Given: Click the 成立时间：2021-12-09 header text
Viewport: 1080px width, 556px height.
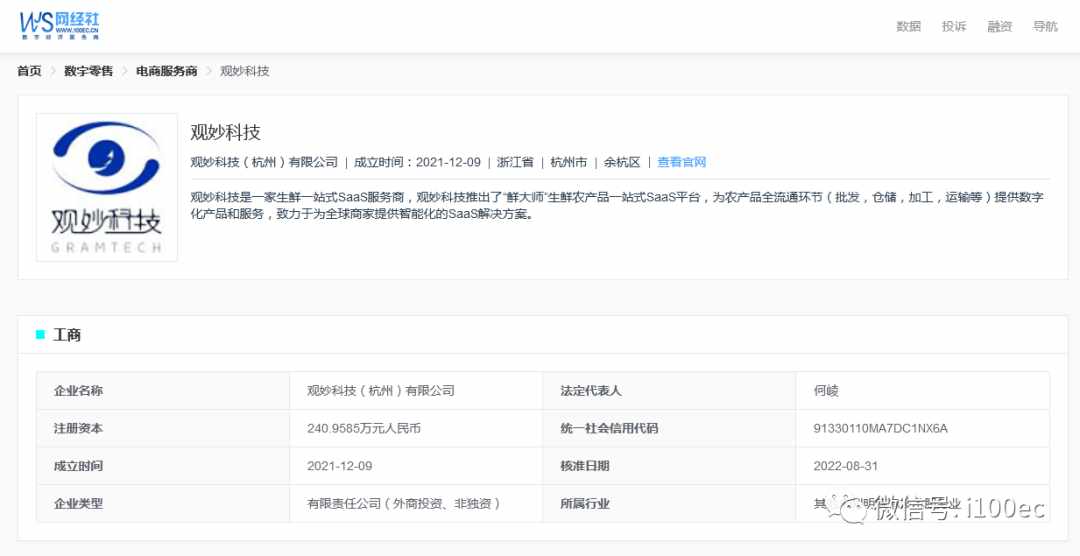Looking at the screenshot, I should [x=417, y=163].
